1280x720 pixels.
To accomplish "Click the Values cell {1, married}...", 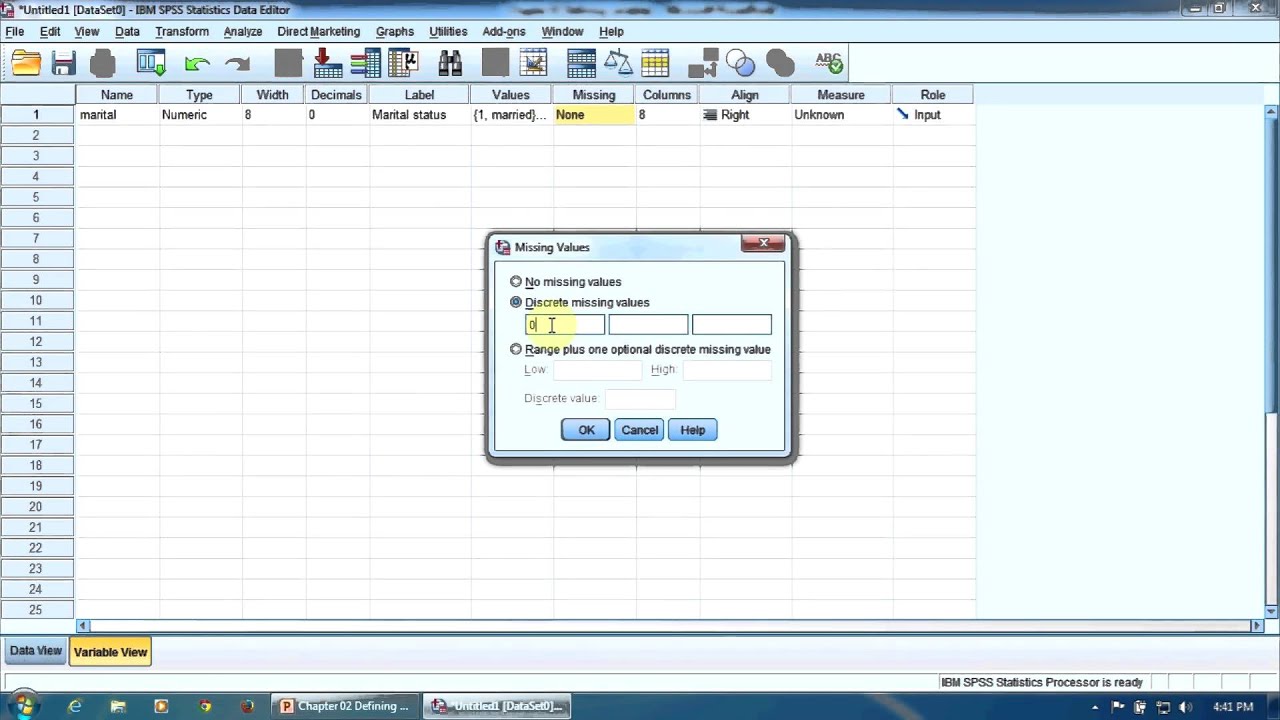I will click(x=511, y=115).
